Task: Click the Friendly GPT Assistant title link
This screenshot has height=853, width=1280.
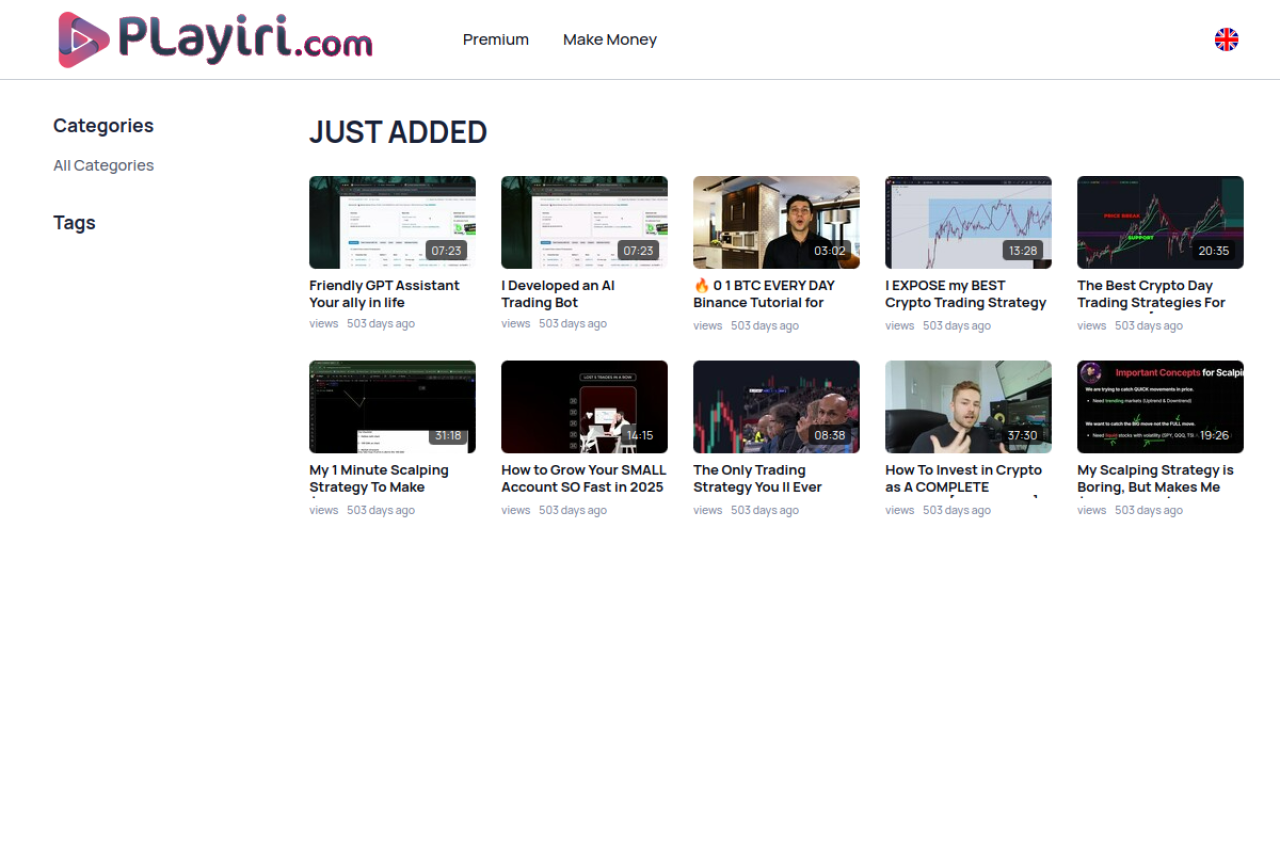Action: [384, 294]
